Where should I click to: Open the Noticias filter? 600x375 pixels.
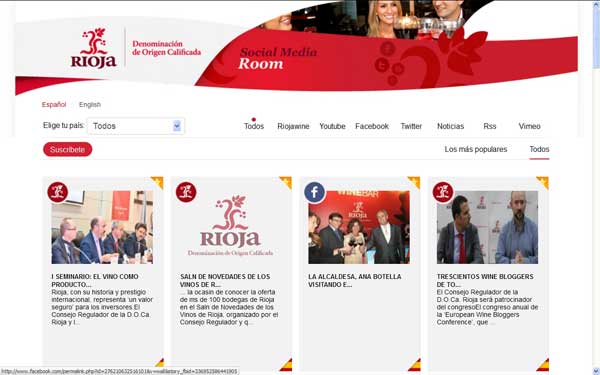[450, 126]
